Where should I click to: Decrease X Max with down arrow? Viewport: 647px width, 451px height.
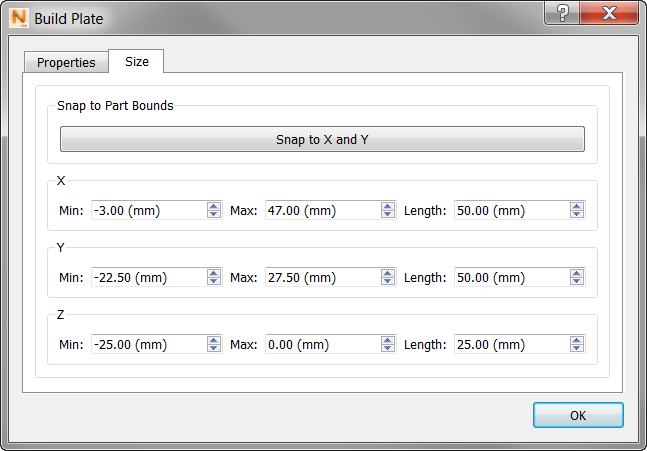coord(388,214)
